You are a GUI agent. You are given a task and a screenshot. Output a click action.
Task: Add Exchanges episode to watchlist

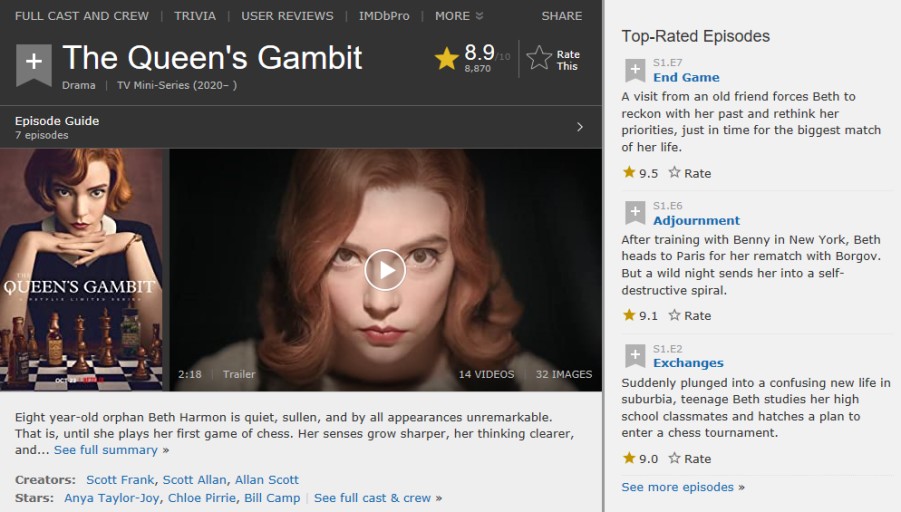coord(635,356)
